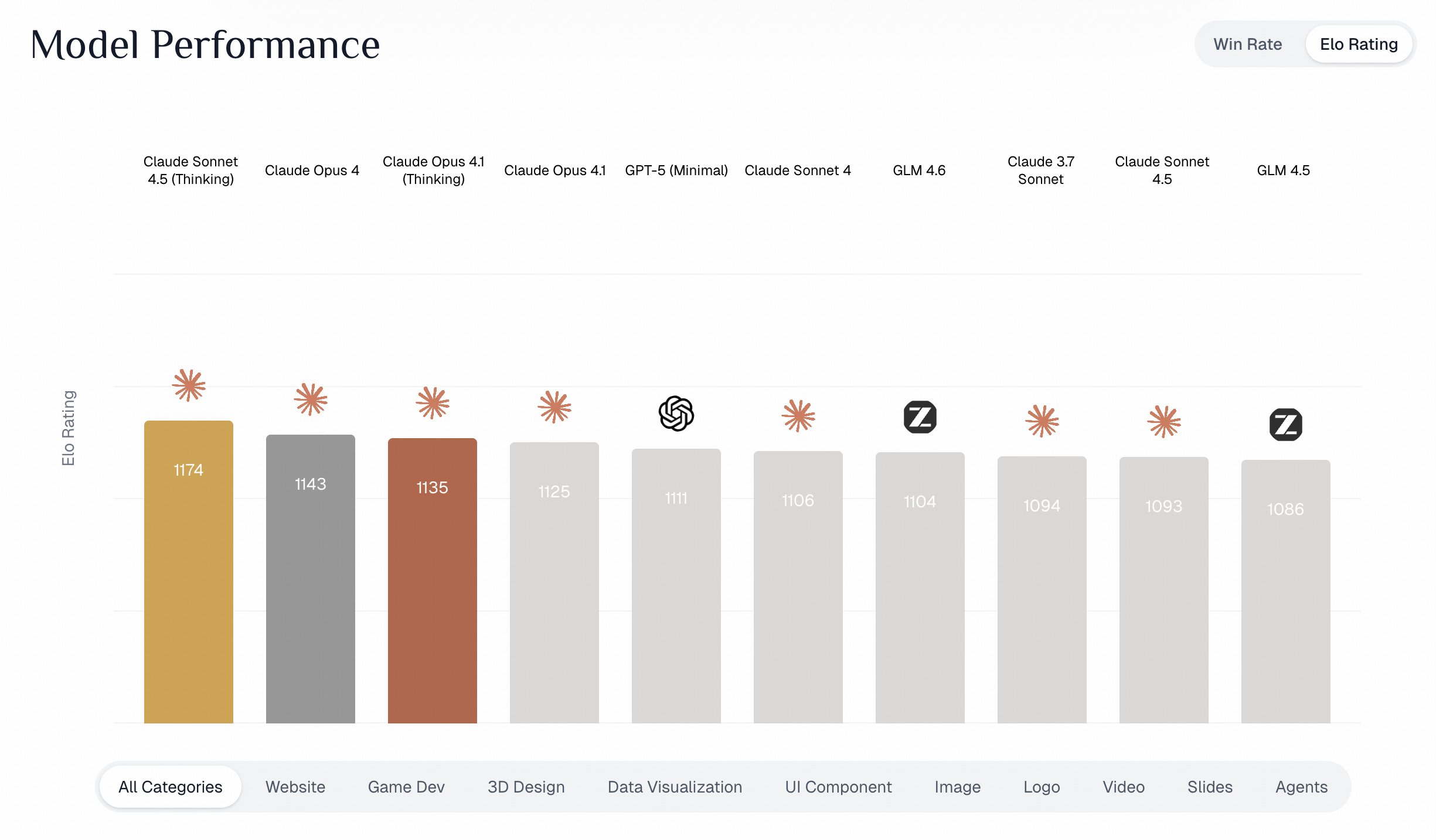Switch to the Agents category

pos(1301,787)
